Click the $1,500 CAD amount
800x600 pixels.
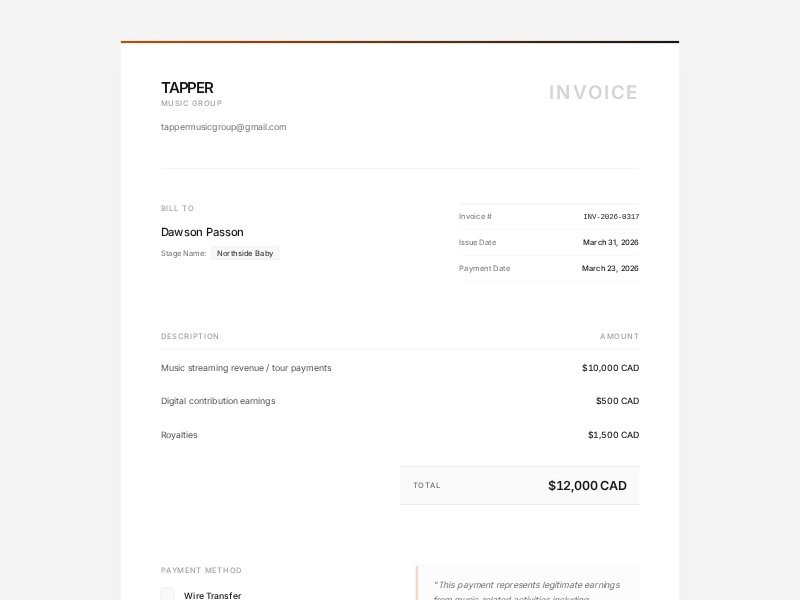click(613, 435)
